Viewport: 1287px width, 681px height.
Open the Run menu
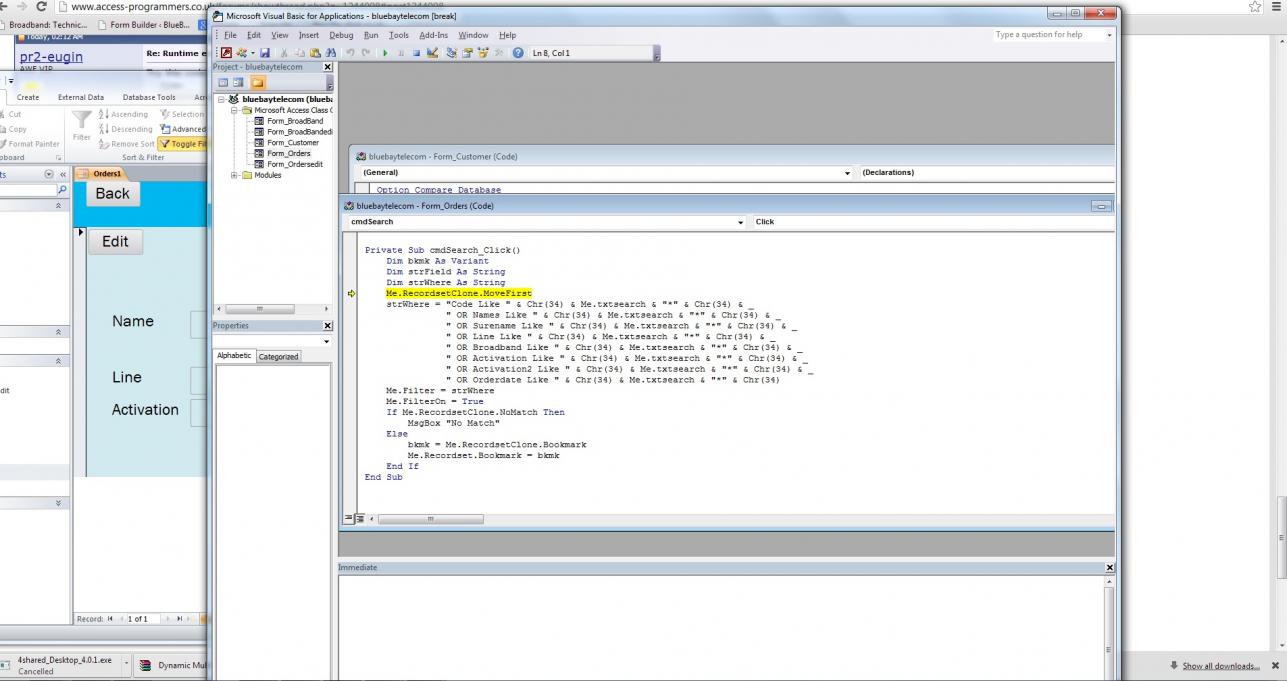[x=371, y=35]
